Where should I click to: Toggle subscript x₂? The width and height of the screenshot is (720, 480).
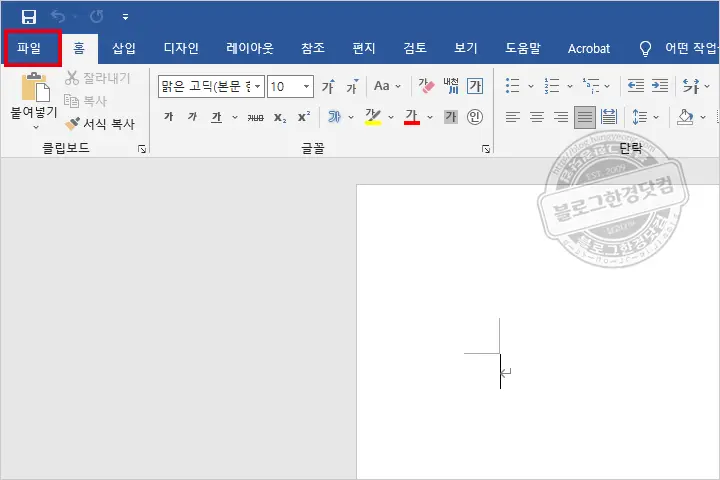(x=280, y=118)
